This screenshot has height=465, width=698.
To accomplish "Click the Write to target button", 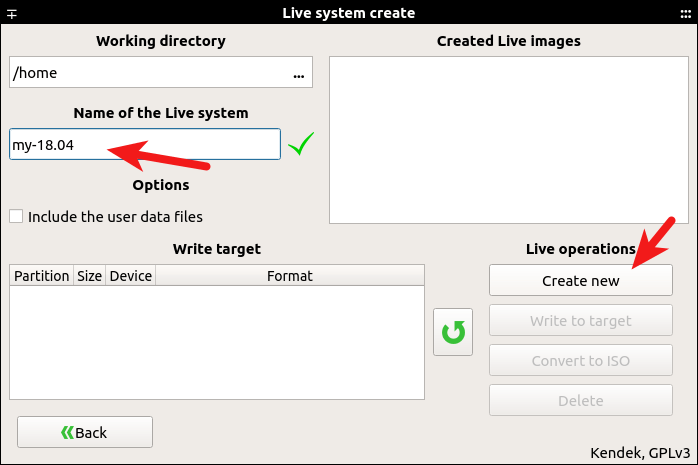I will (x=580, y=321).
